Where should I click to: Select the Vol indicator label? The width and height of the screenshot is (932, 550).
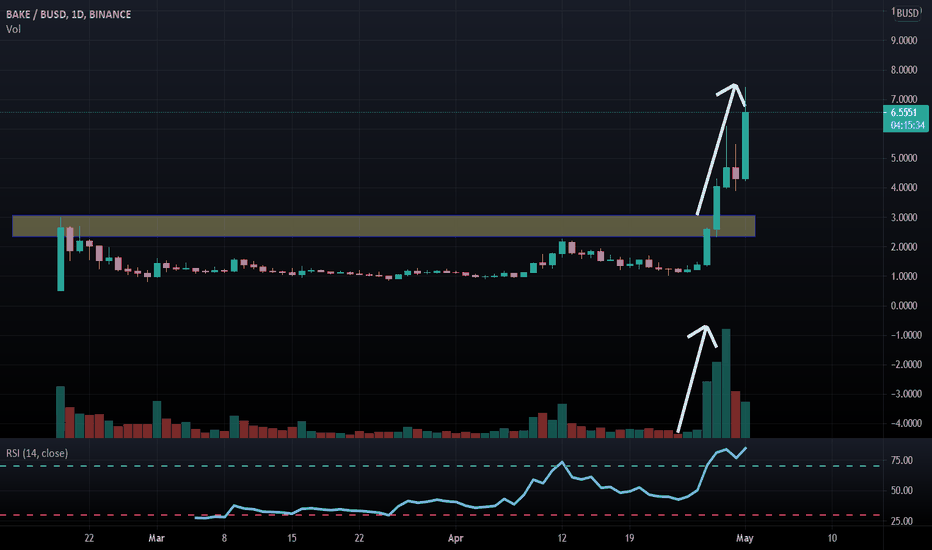[13, 29]
